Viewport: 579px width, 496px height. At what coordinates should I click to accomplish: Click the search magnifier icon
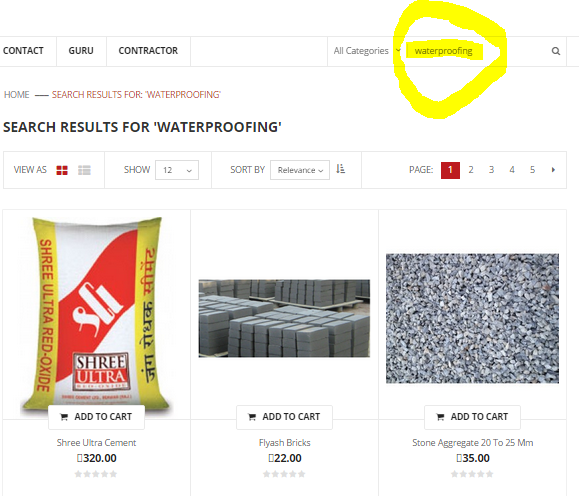[x=556, y=51]
